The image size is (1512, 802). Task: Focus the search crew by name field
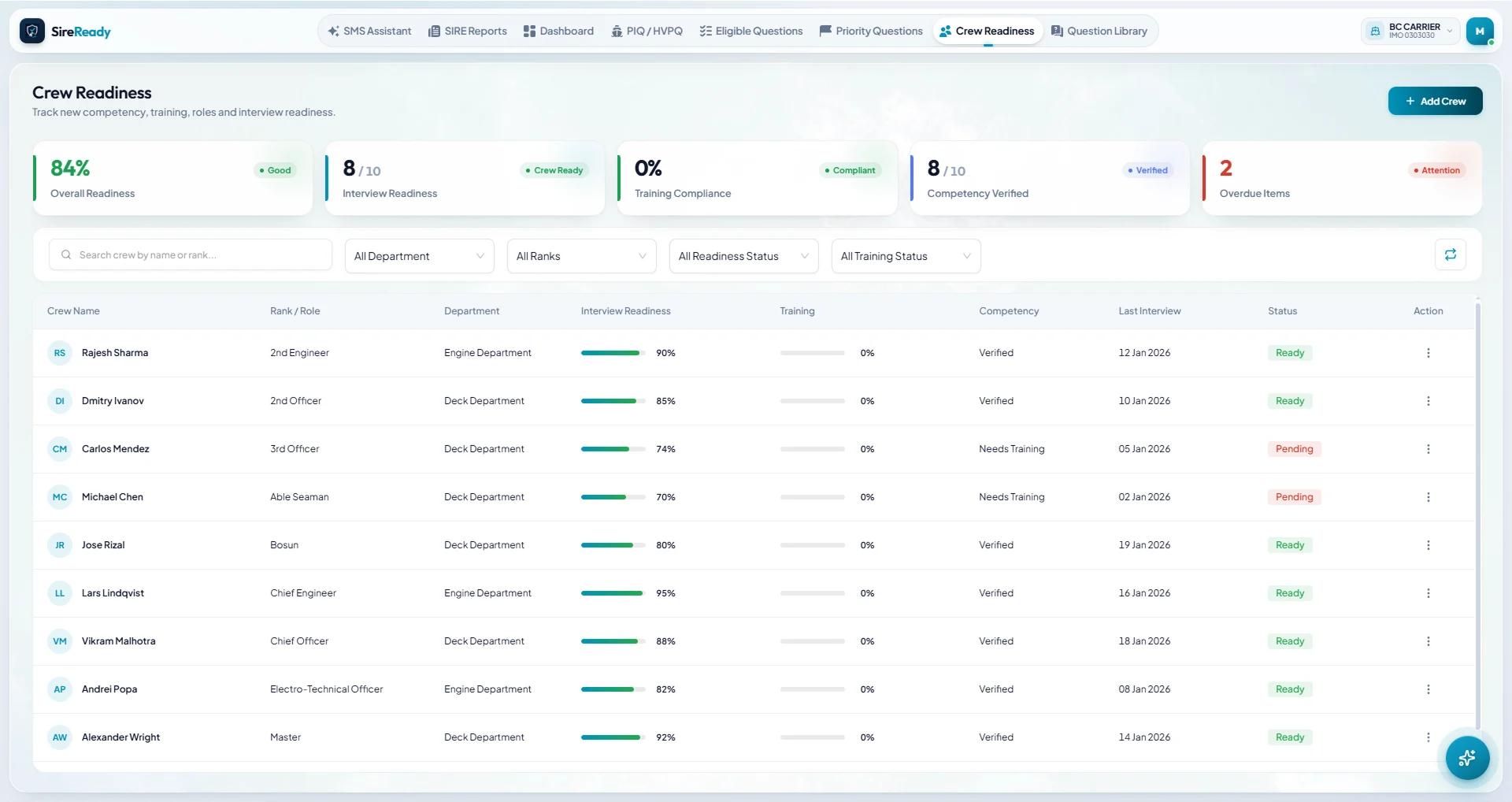tap(190, 254)
